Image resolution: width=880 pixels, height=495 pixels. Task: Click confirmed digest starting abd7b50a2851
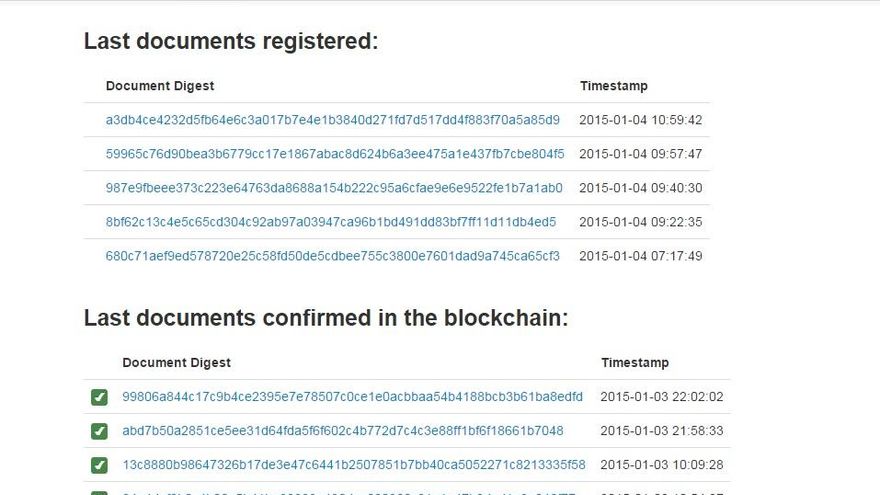click(x=343, y=431)
